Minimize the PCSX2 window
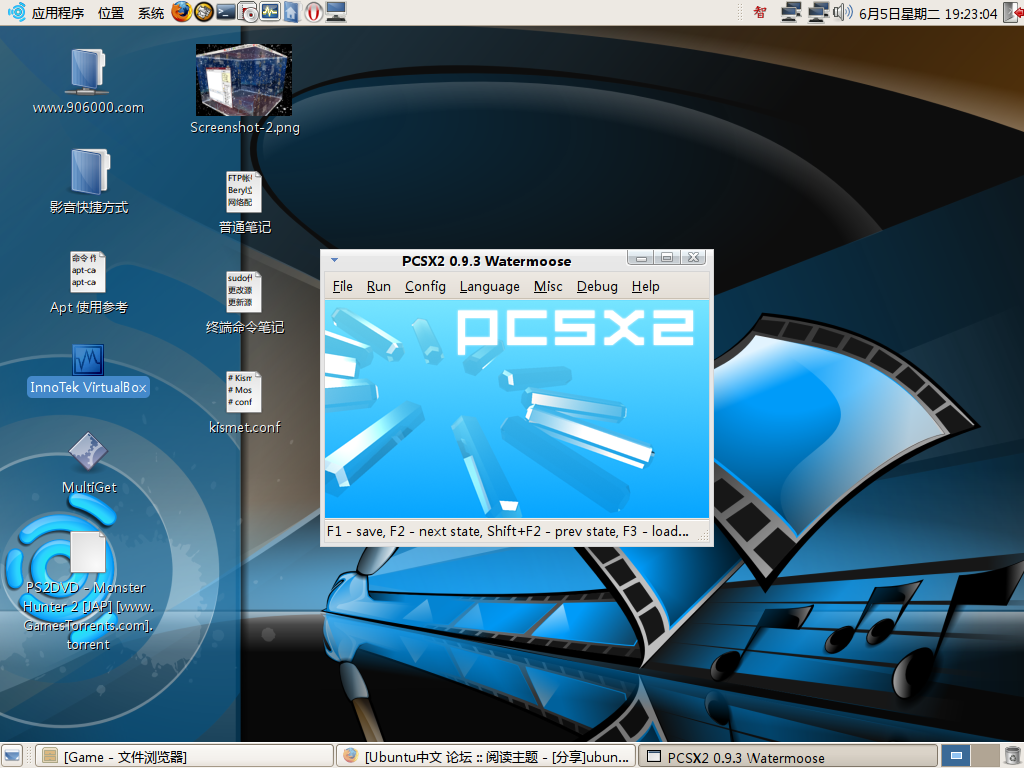The image size is (1024, 768). click(x=641, y=258)
